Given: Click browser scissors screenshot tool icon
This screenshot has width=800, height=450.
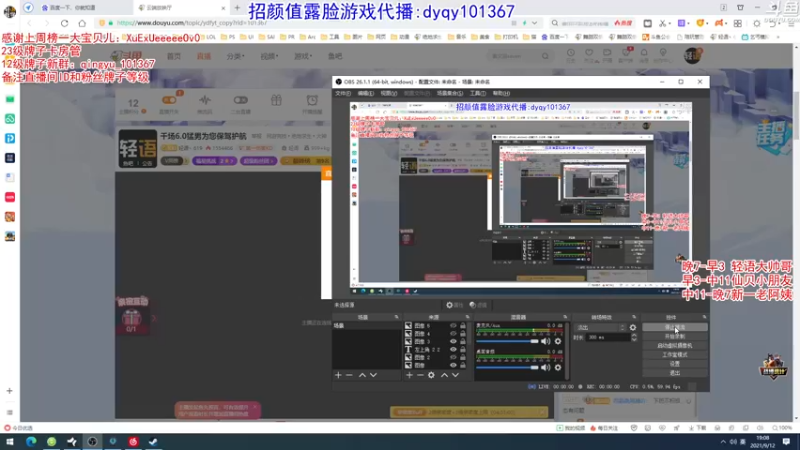Looking at the screenshot, I should point(662,23).
